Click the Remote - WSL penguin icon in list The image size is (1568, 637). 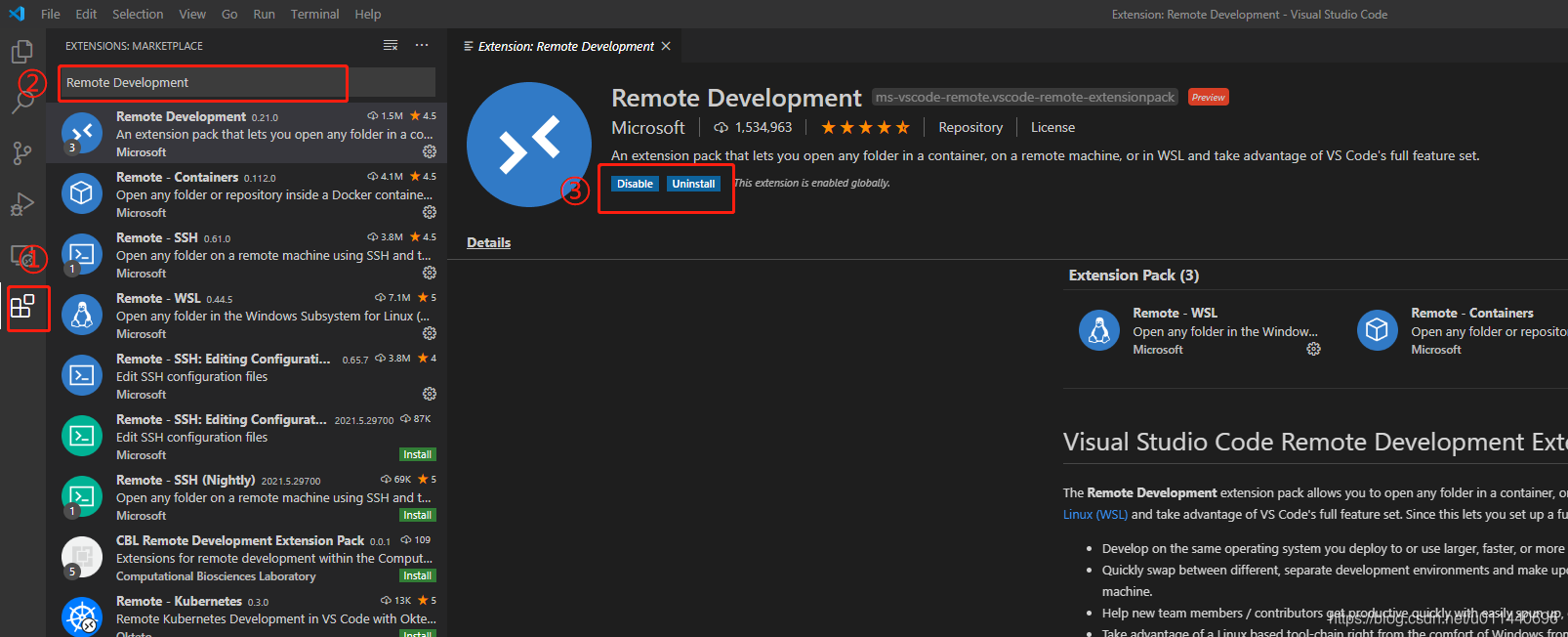tap(82, 315)
